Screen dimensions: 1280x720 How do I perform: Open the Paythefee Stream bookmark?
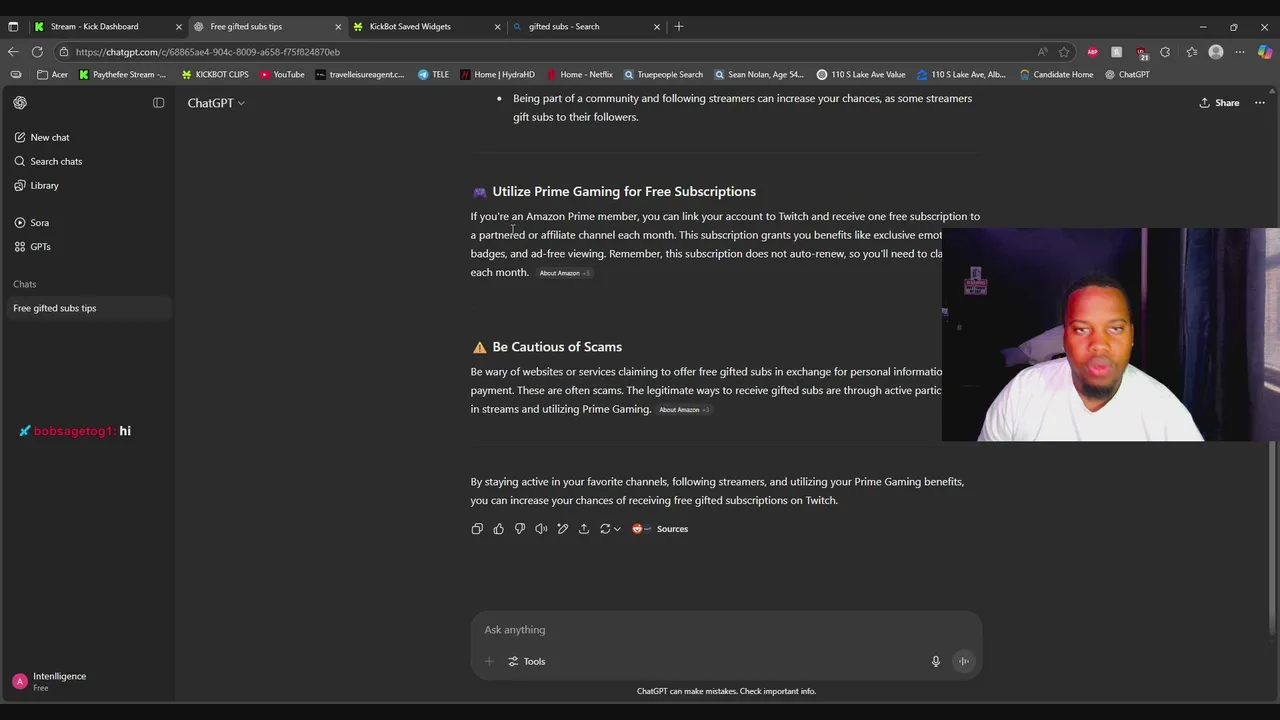(x=123, y=75)
